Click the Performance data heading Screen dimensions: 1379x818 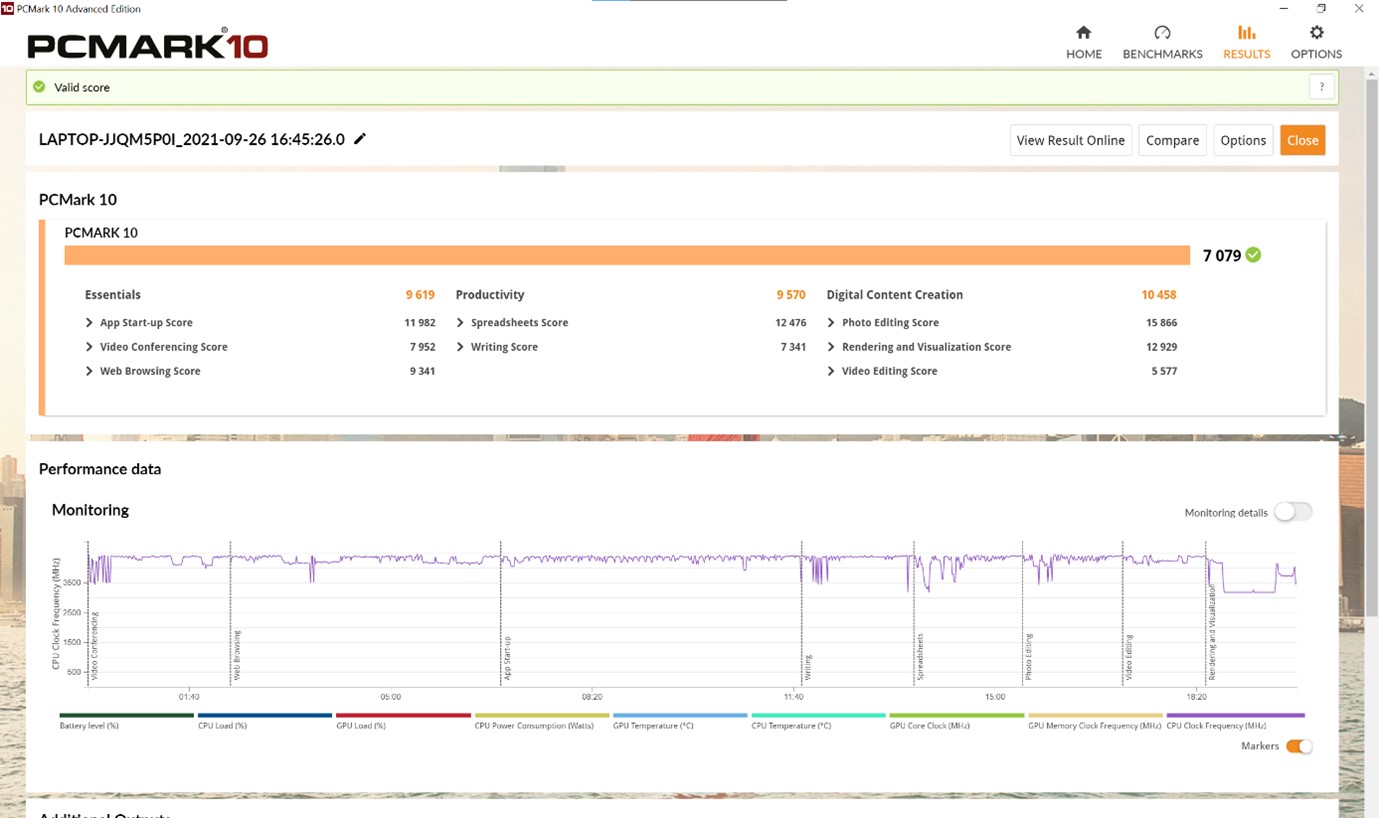click(100, 469)
